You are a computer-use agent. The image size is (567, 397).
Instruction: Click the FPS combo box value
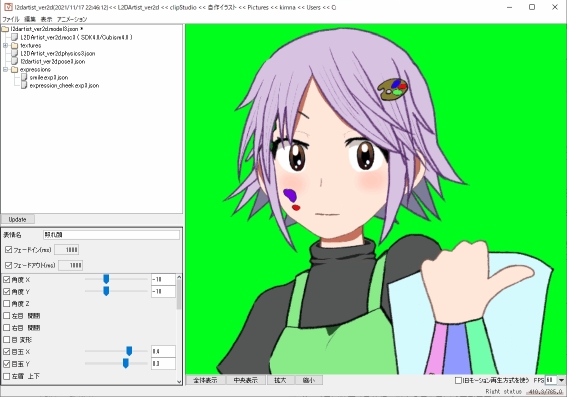551,380
